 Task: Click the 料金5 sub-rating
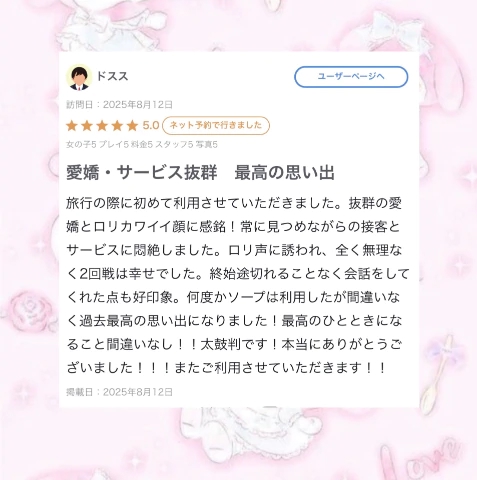142,145
